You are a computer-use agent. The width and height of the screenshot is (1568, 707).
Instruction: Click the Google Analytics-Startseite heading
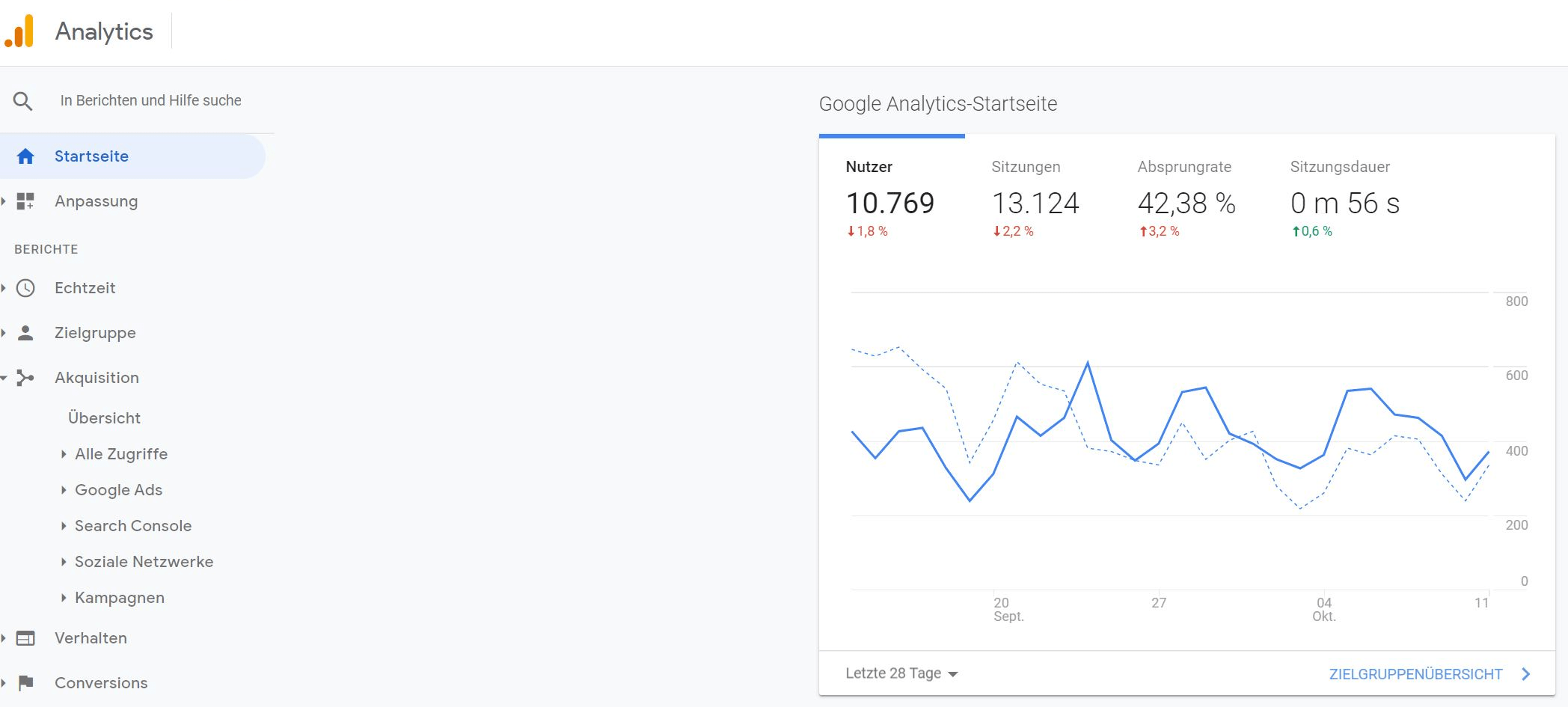pos(938,104)
